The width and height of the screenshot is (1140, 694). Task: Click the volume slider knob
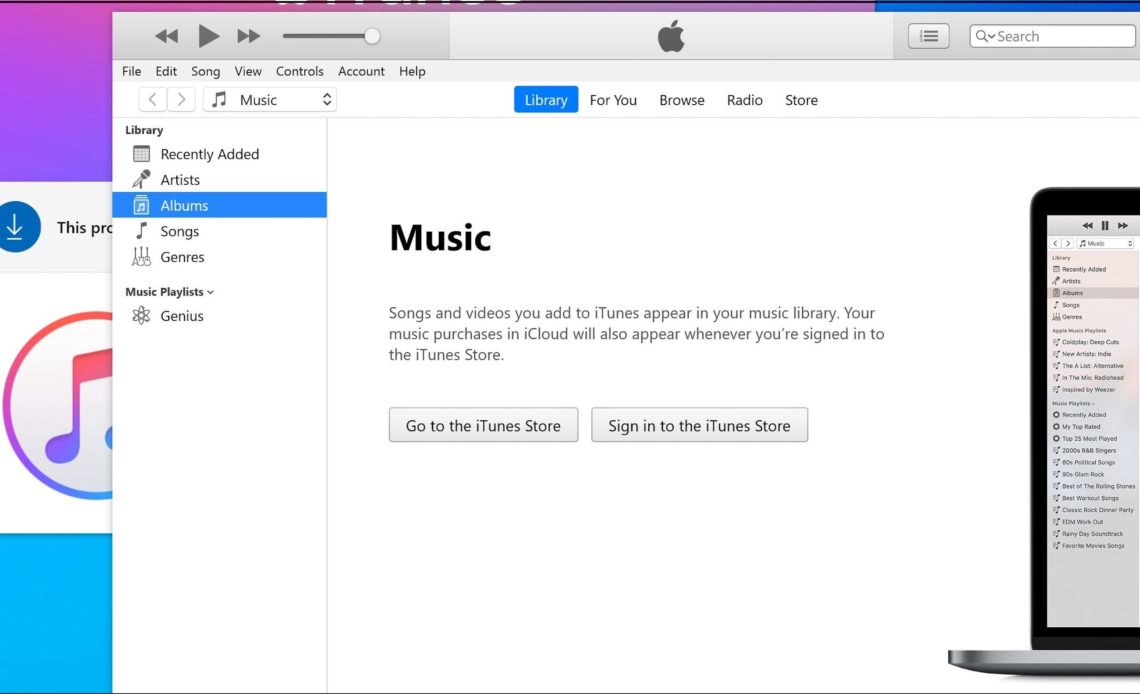coord(372,36)
